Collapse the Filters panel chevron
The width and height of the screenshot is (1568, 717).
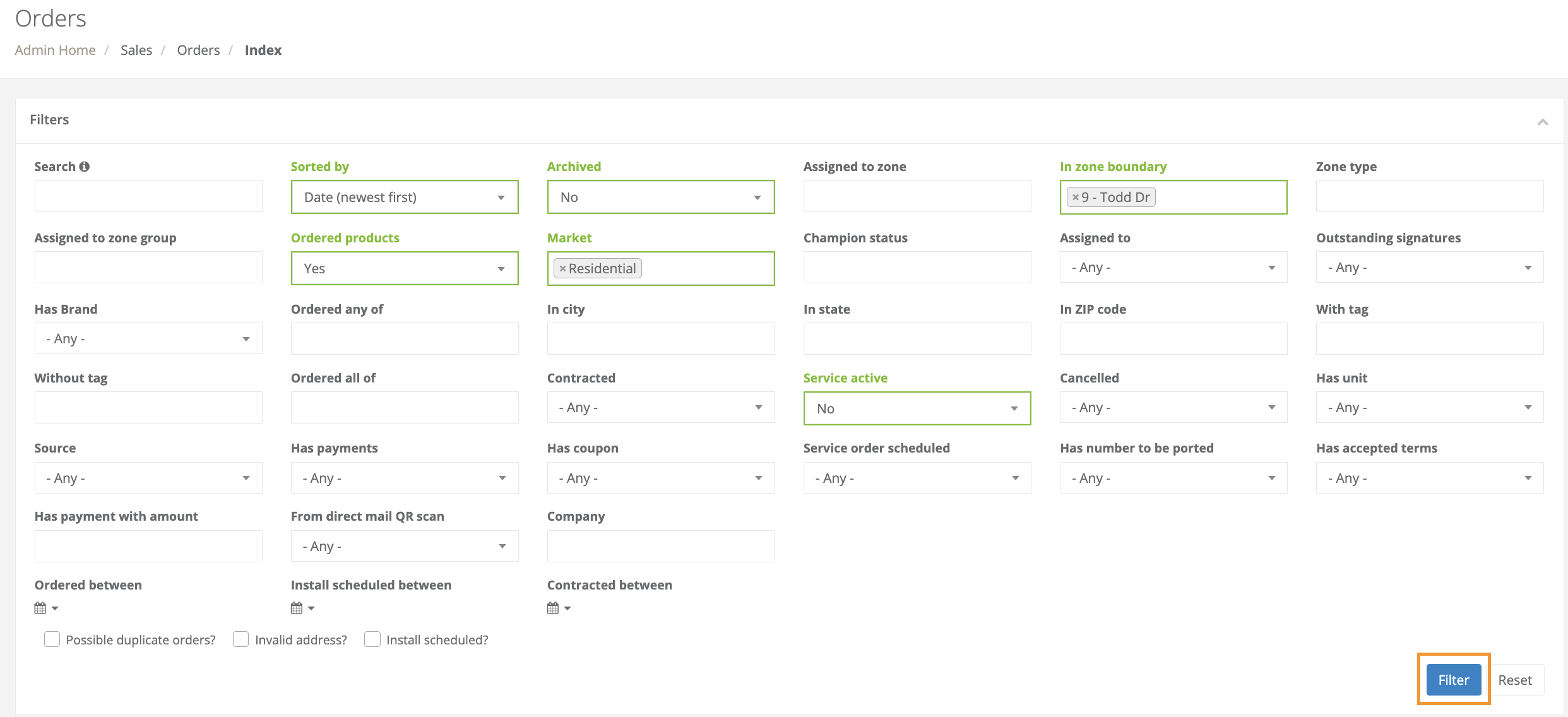(1542, 122)
